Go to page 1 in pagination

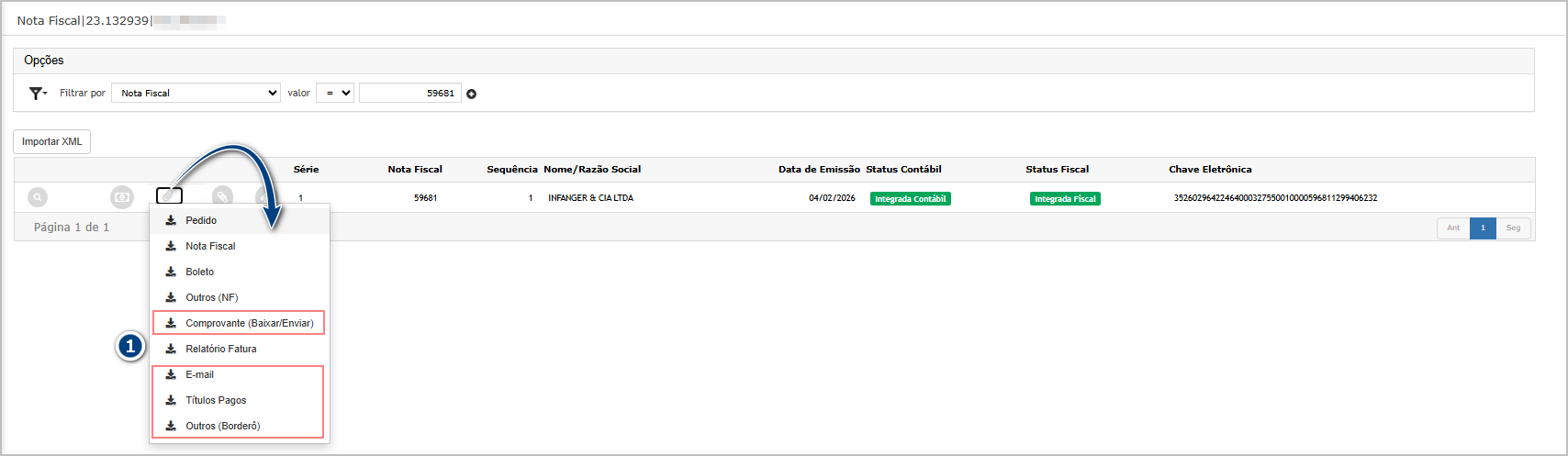click(1483, 228)
